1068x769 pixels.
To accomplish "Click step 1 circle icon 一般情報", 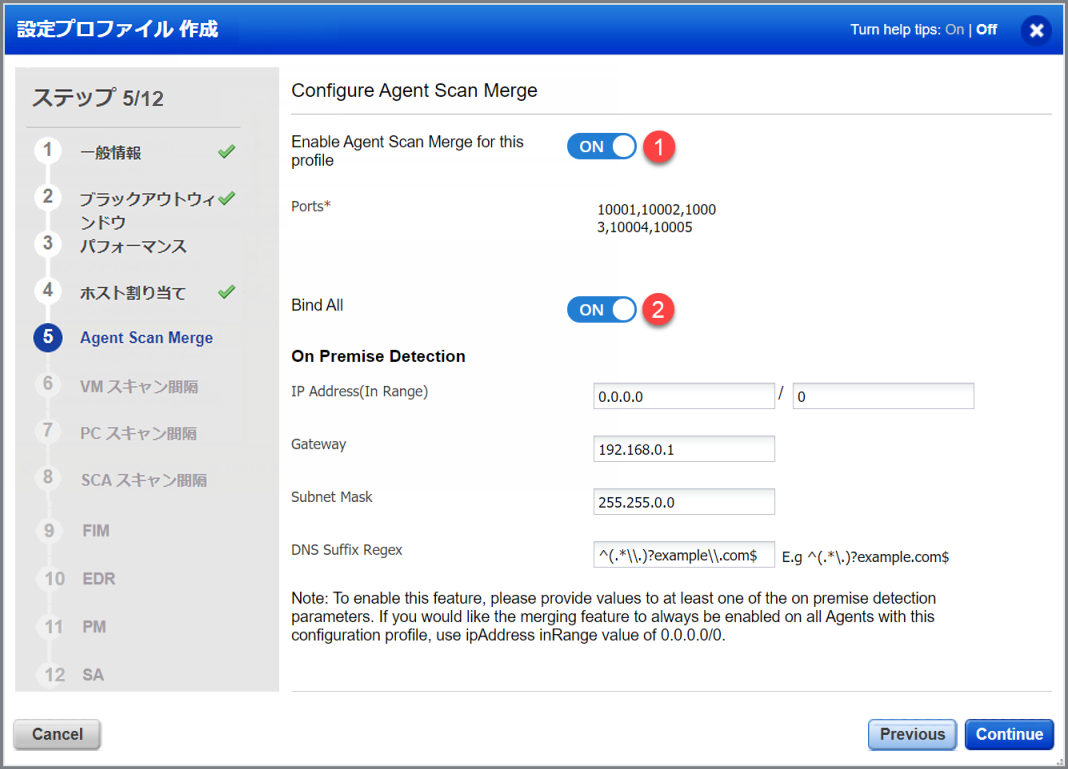I will tap(47, 152).
